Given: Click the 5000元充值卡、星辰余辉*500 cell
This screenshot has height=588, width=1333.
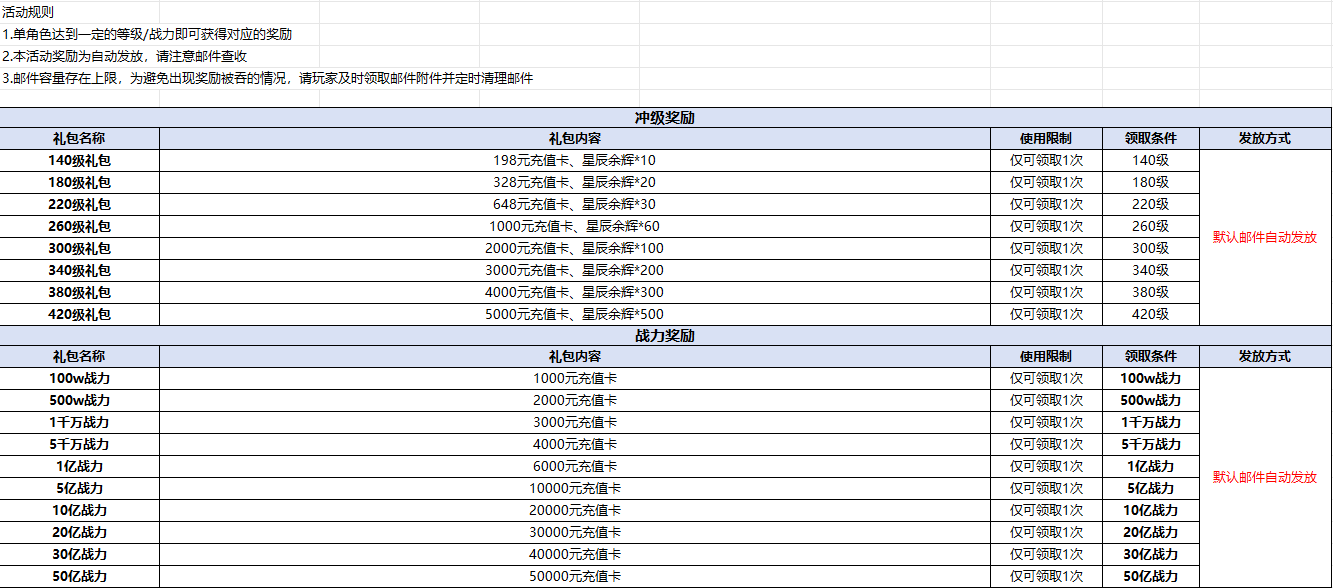Looking at the screenshot, I should pos(574,314).
